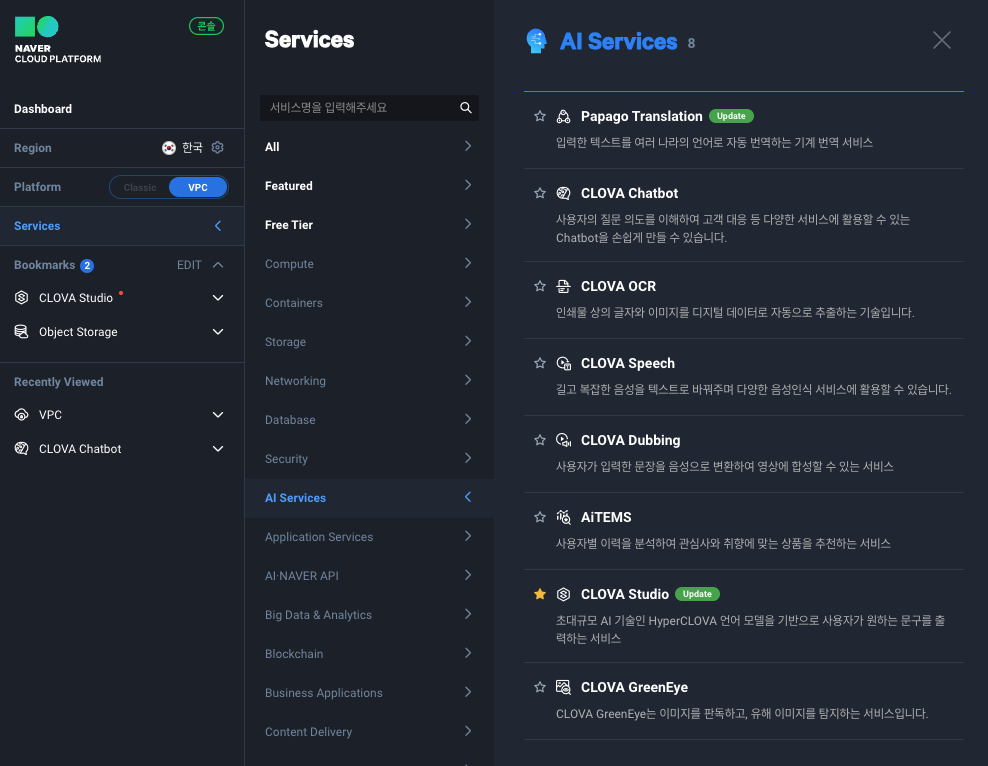Go to the Dashboard

pos(43,109)
